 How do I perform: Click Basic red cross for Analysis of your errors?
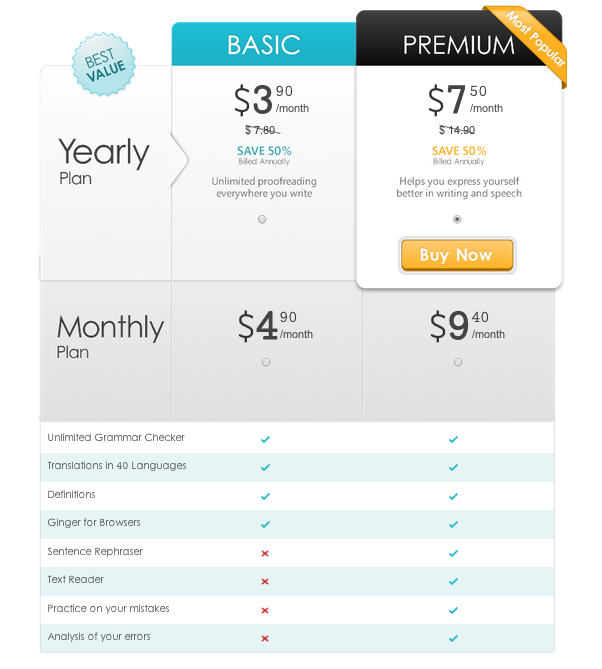(x=265, y=639)
